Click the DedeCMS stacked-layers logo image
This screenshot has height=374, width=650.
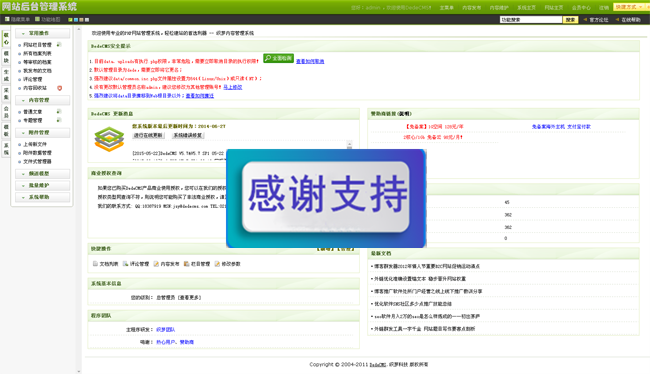[109, 139]
